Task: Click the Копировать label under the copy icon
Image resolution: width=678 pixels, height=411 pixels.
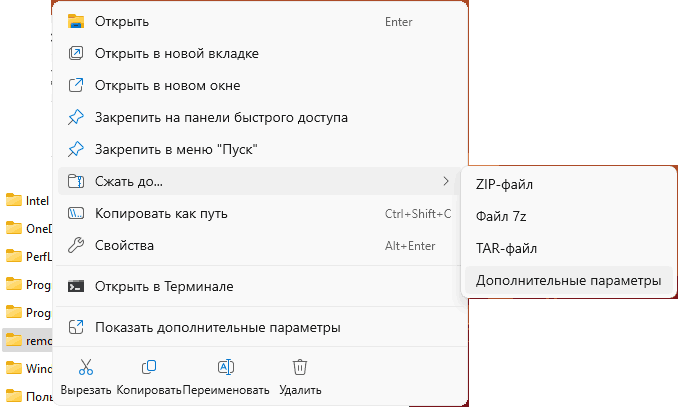Action: click(x=149, y=390)
